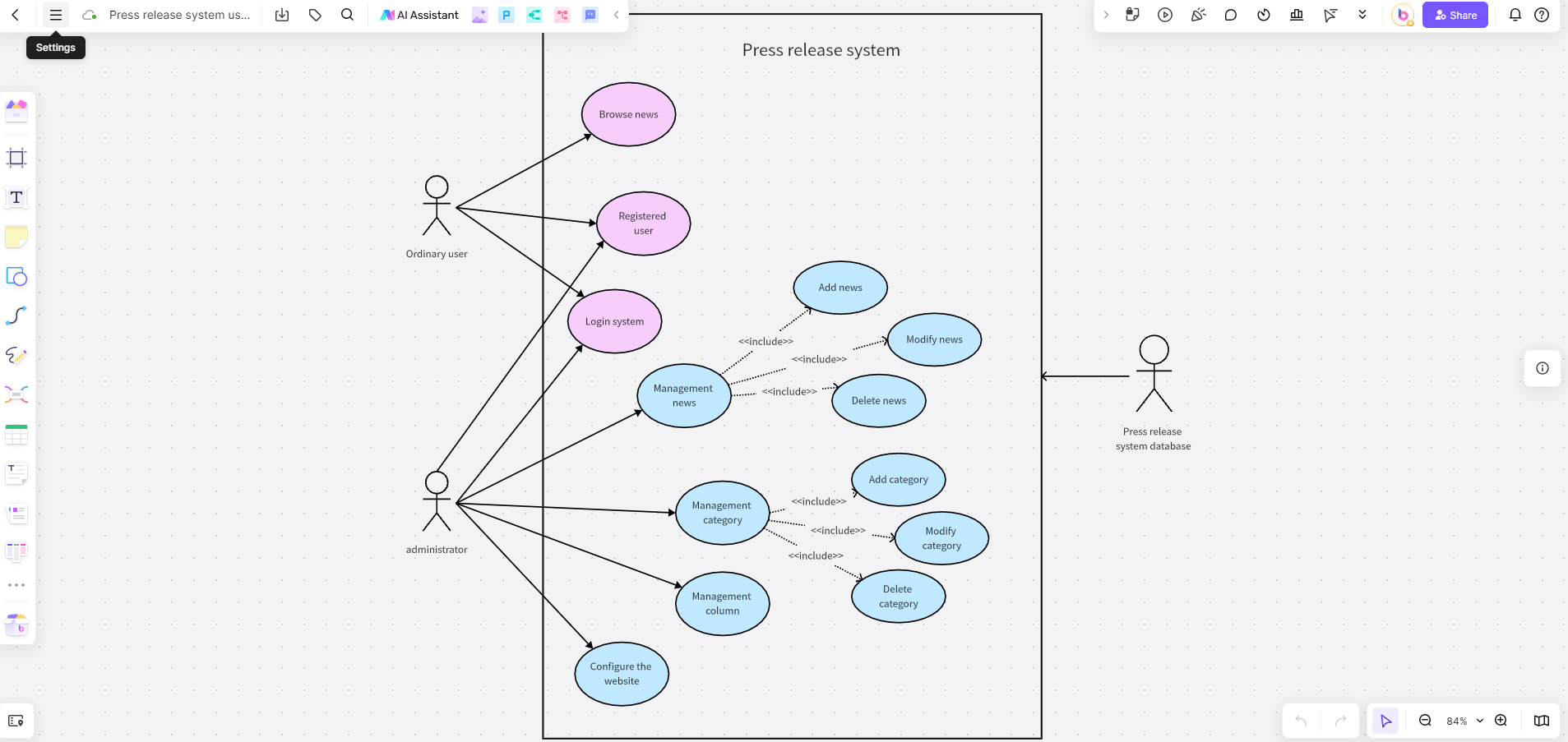The height and width of the screenshot is (742, 1568).
Task: Open the help question mark
Action: [x=1542, y=15]
